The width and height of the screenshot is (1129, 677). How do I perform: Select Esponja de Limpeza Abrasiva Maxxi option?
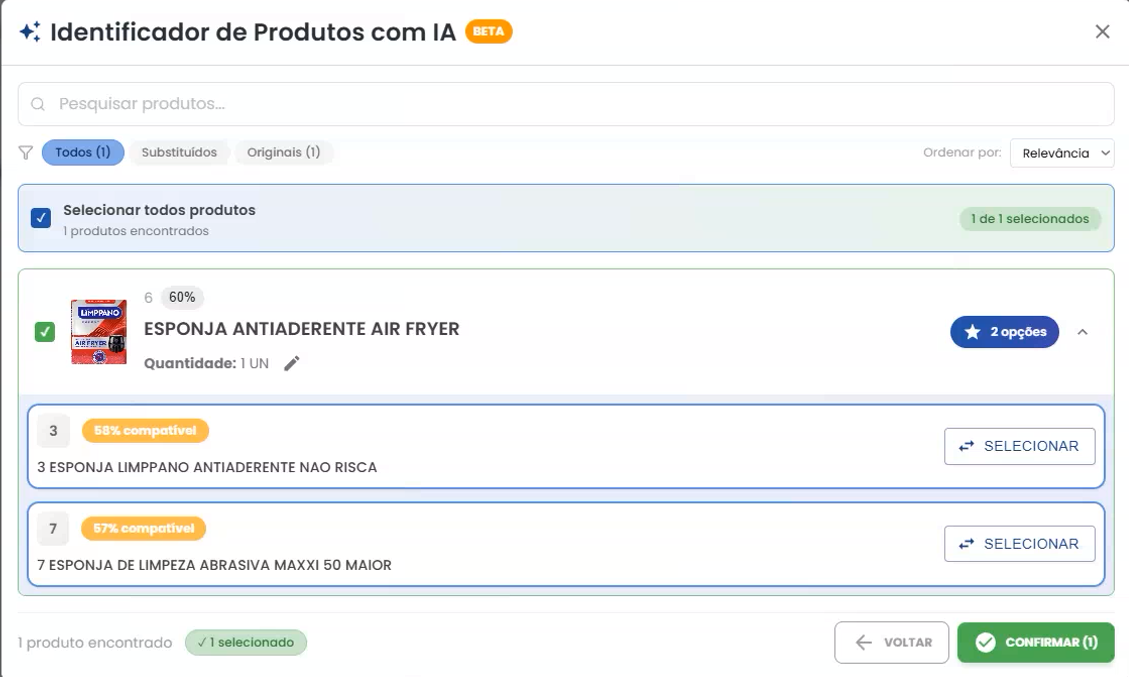[x=1020, y=544]
